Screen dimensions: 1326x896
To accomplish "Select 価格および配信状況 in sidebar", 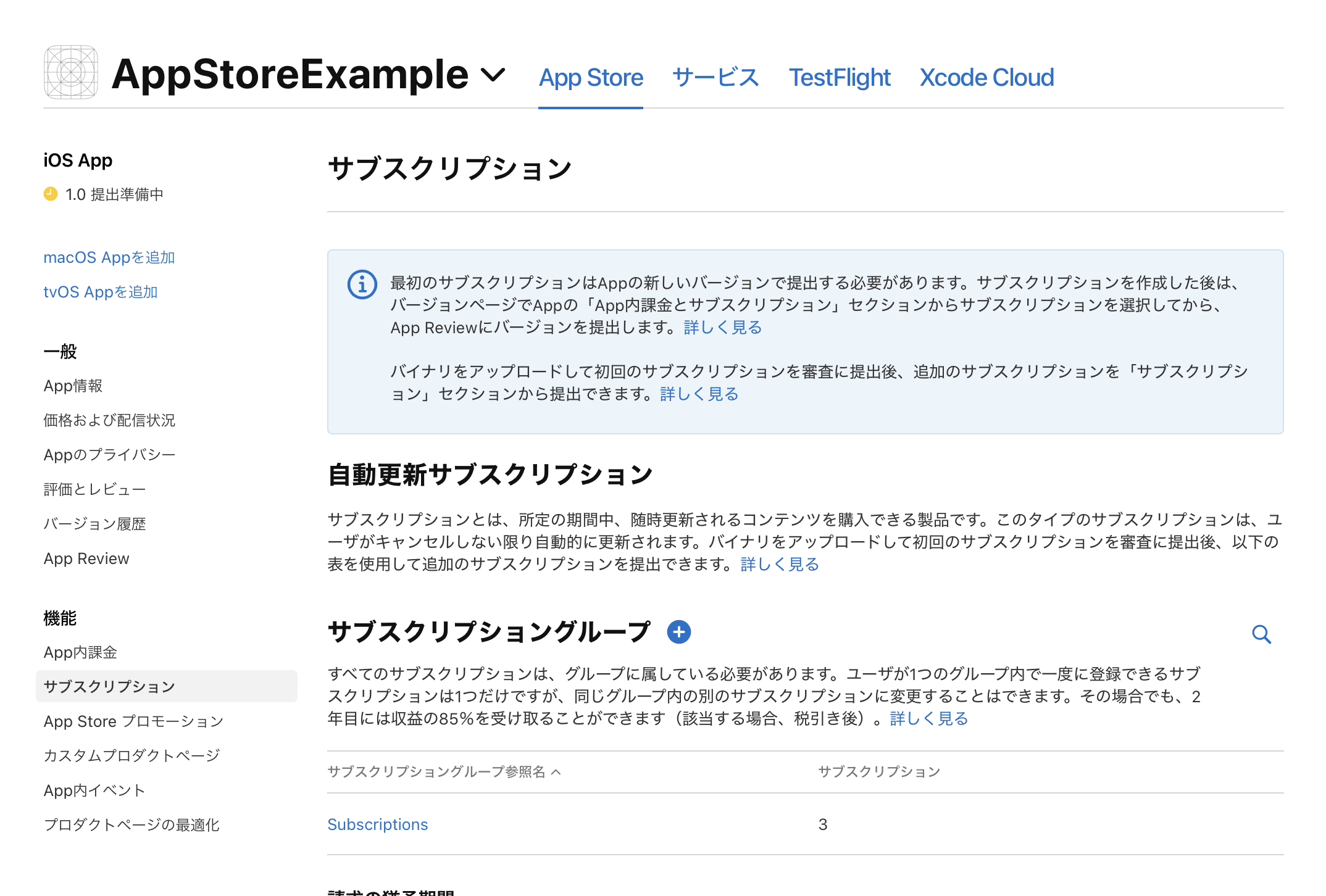I will click(x=109, y=420).
